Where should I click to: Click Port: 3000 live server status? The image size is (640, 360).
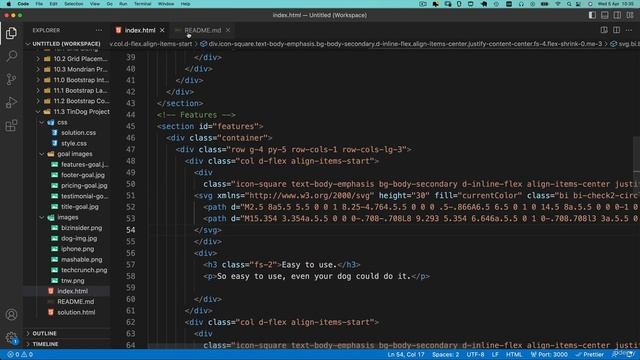point(549,355)
